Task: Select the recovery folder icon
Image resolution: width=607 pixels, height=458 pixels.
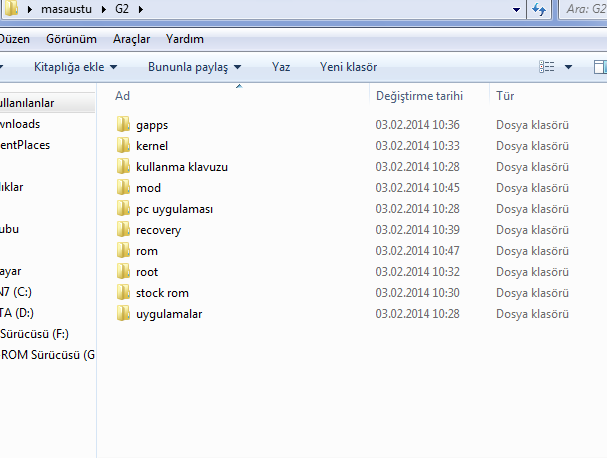Action: click(123, 229)
